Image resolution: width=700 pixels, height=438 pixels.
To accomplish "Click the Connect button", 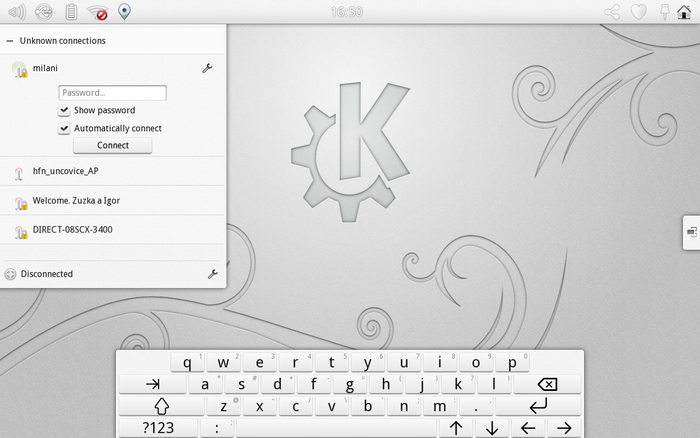I will pos(112,146).
